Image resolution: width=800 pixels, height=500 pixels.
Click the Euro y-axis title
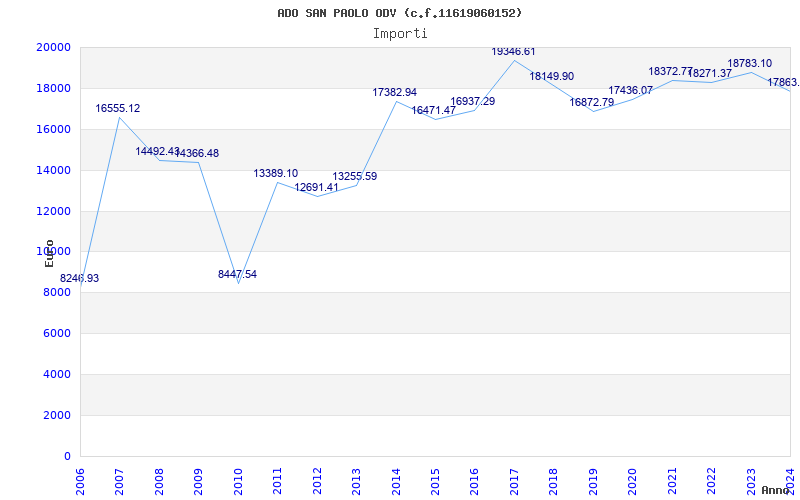pyautogui.click(x=49, y=253)
